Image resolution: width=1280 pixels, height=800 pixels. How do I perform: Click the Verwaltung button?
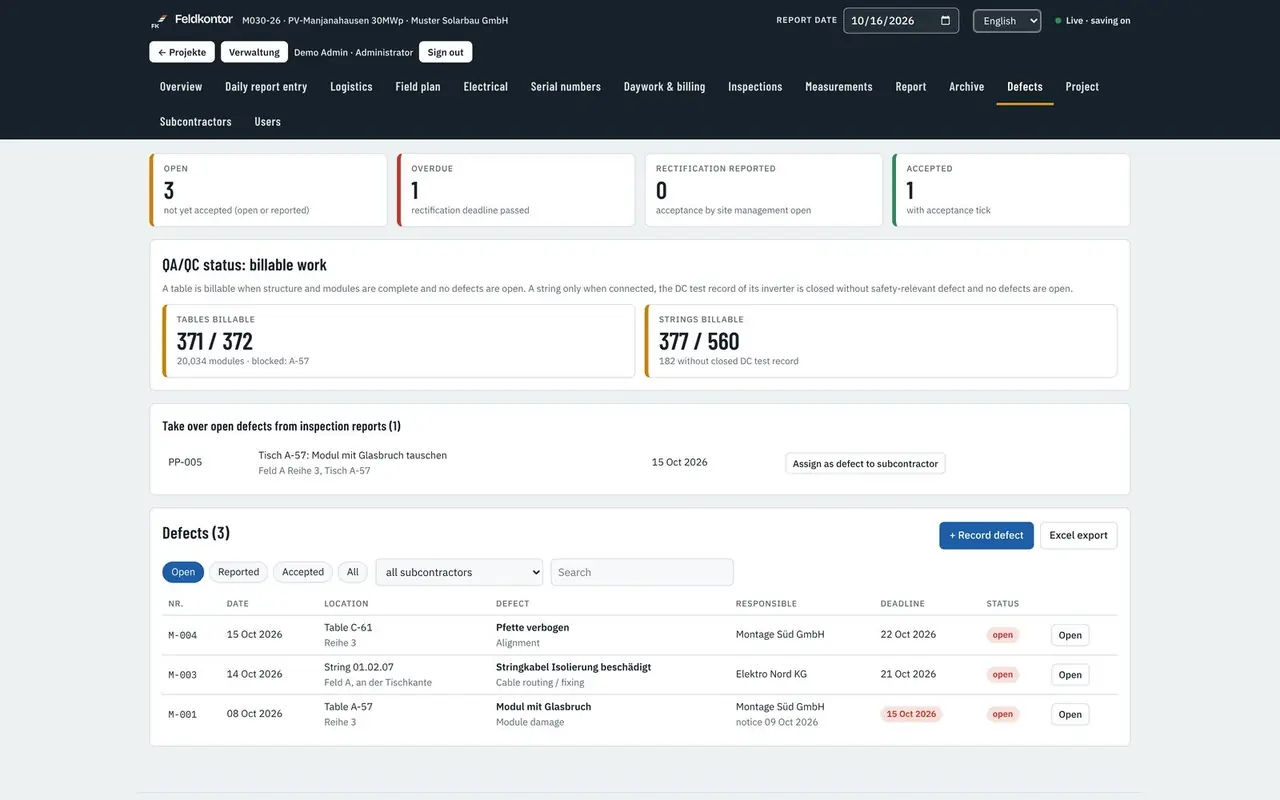254,52
